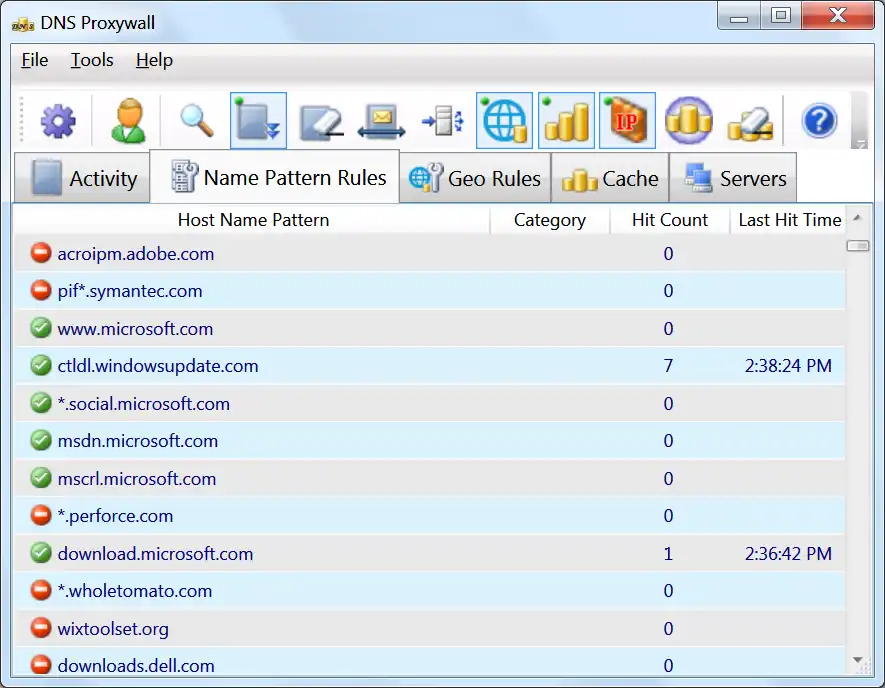The image size is (885, 688).
Task: Select the ctldl.windowsupdate.com rule text
Action: click(157, 366)
